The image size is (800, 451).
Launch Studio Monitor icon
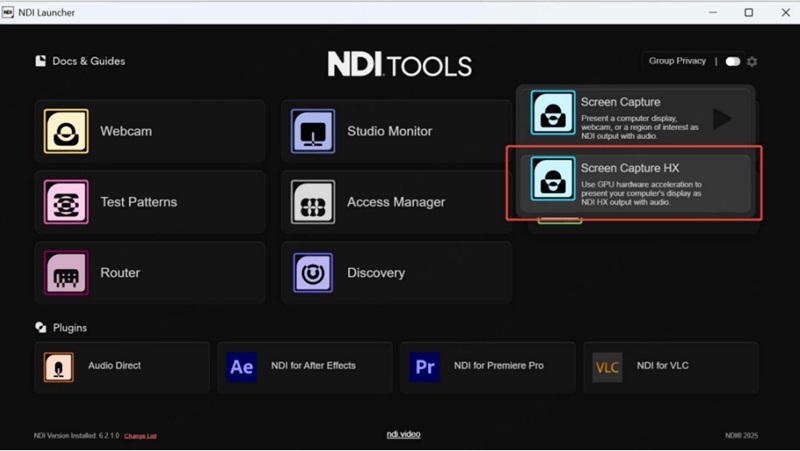313,131
